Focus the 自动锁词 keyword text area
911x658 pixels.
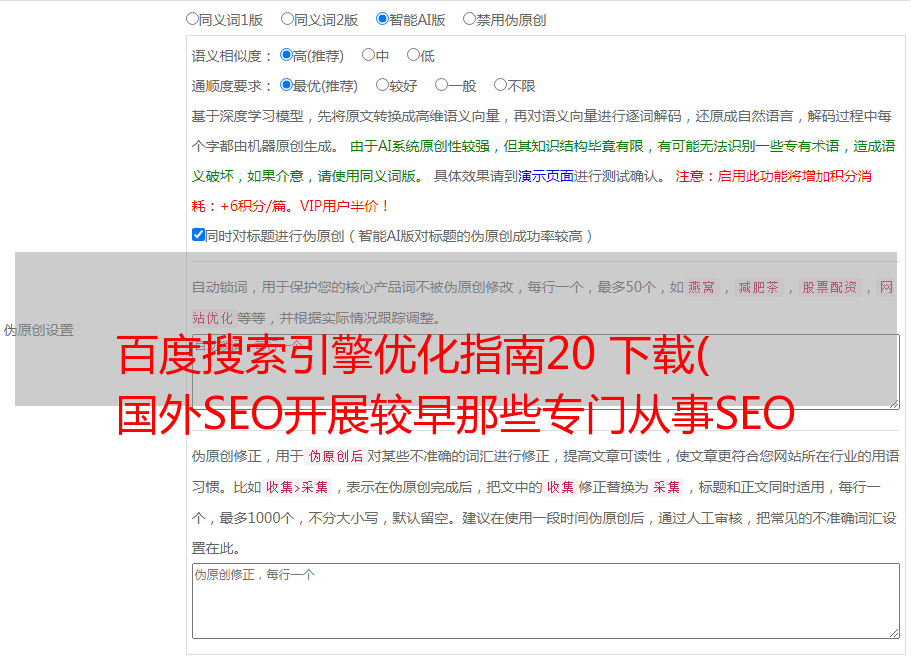click(546, 372)
